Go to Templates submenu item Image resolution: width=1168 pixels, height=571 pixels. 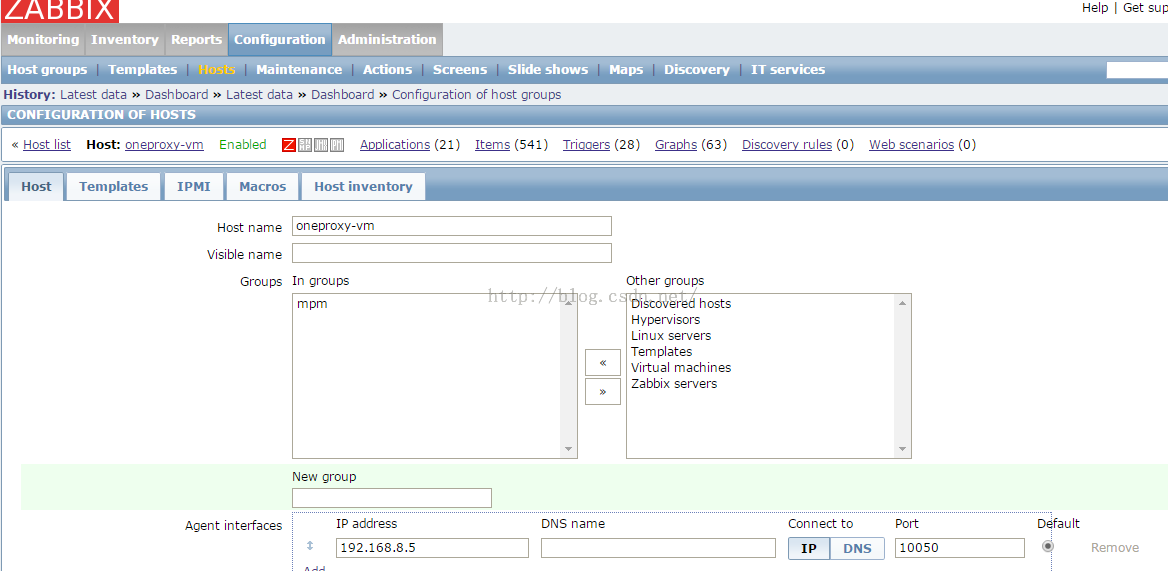(142, 69)
